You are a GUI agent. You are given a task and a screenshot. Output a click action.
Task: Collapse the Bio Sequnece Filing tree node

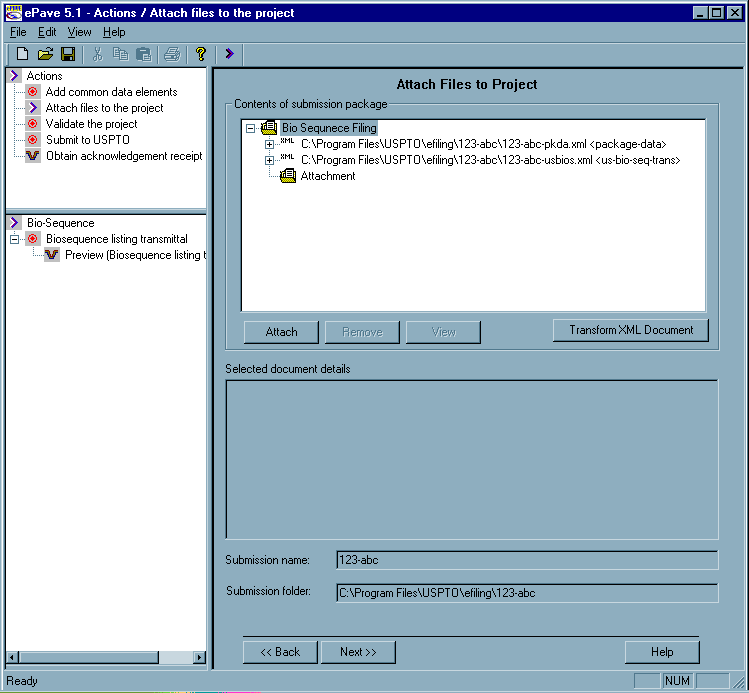click(250, 128)
